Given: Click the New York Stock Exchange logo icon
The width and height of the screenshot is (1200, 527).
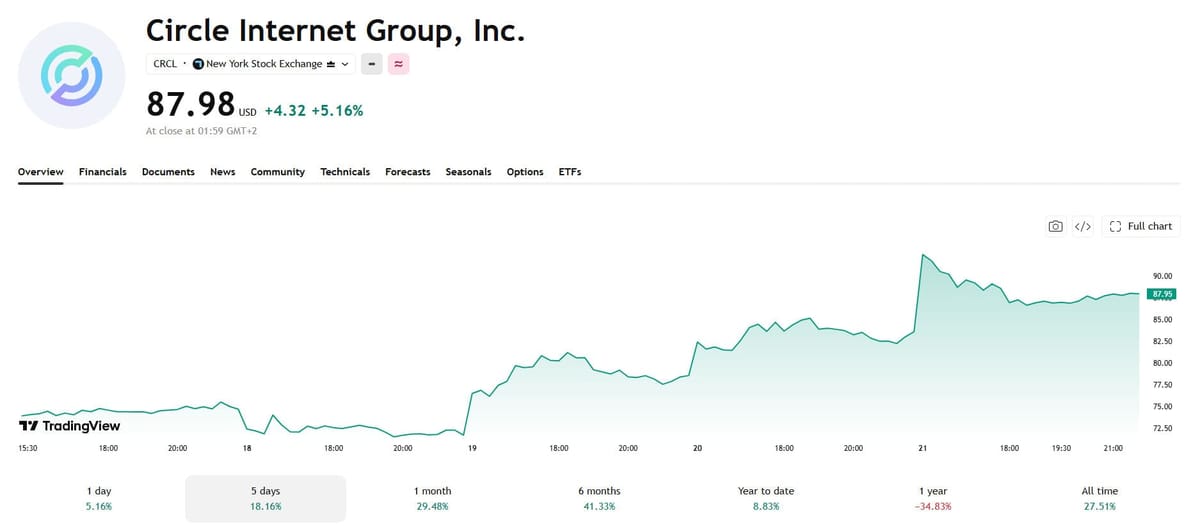Looking at the screenshot, I should click(198, 64).
